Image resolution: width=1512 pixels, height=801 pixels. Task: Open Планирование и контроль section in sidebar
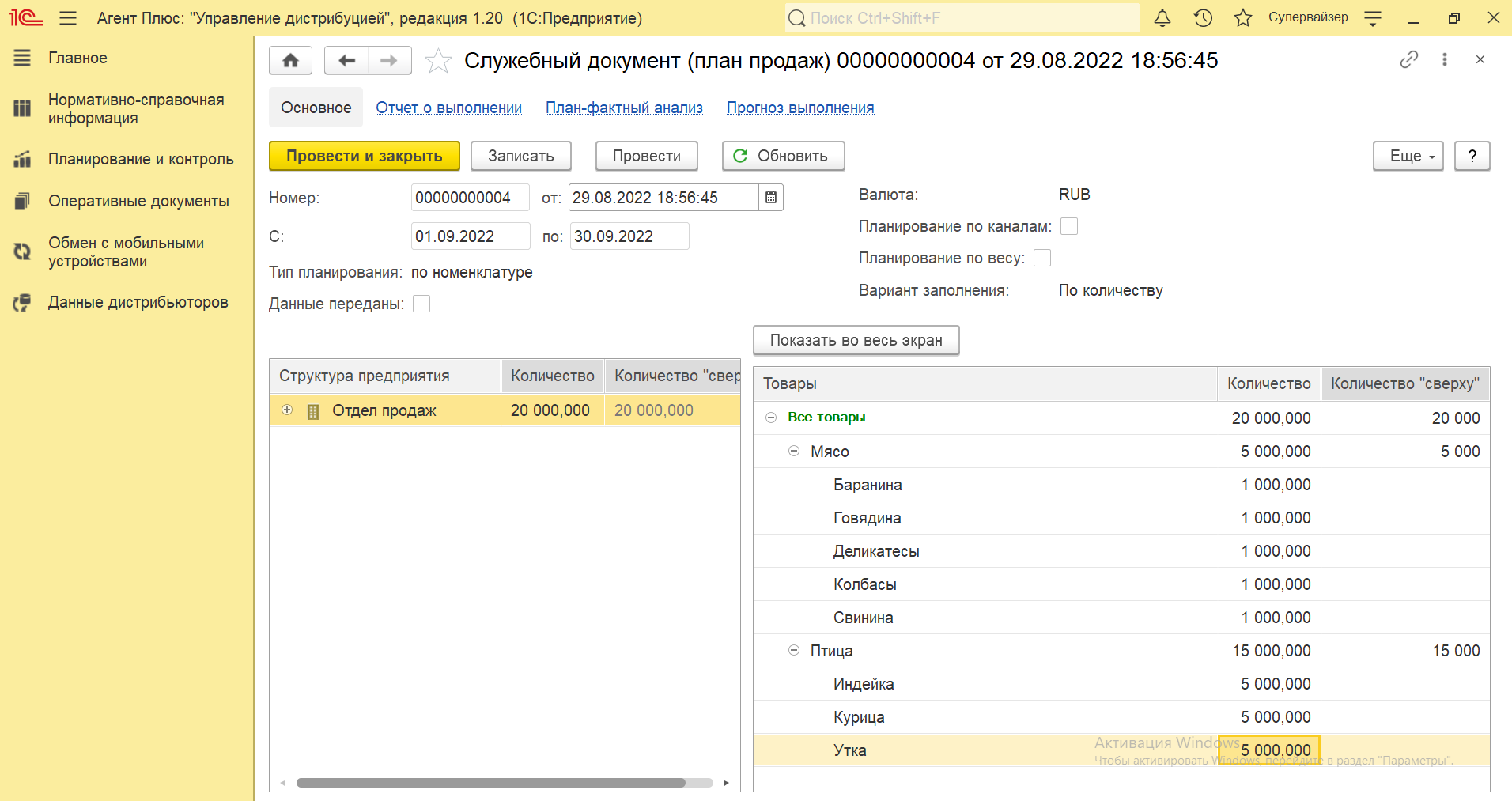pyautogui.click(x=140, y=160)
